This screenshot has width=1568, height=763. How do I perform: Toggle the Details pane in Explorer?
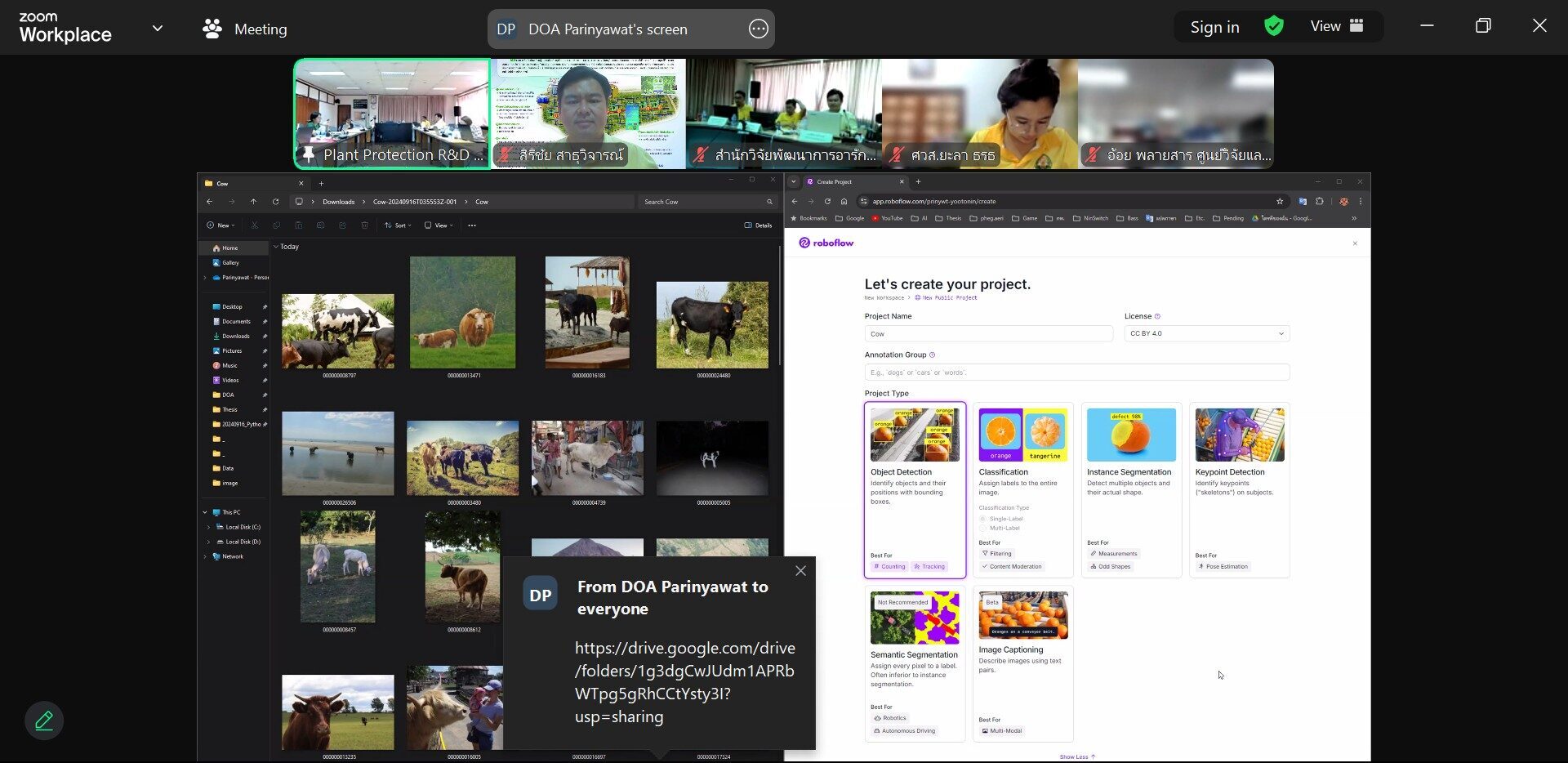point(758,225)
